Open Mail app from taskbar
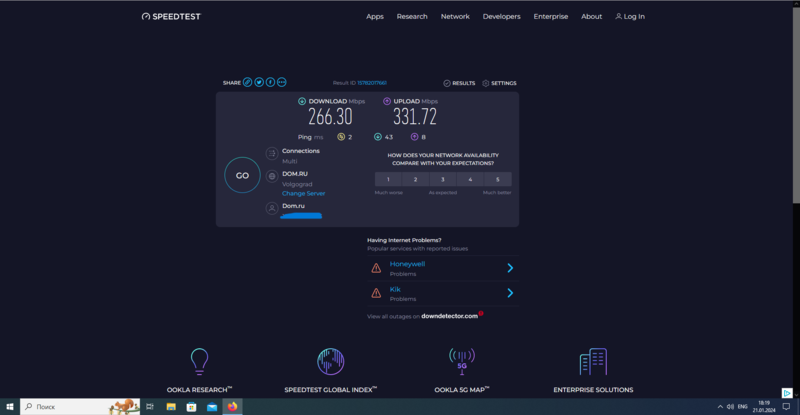 (212, 407)
